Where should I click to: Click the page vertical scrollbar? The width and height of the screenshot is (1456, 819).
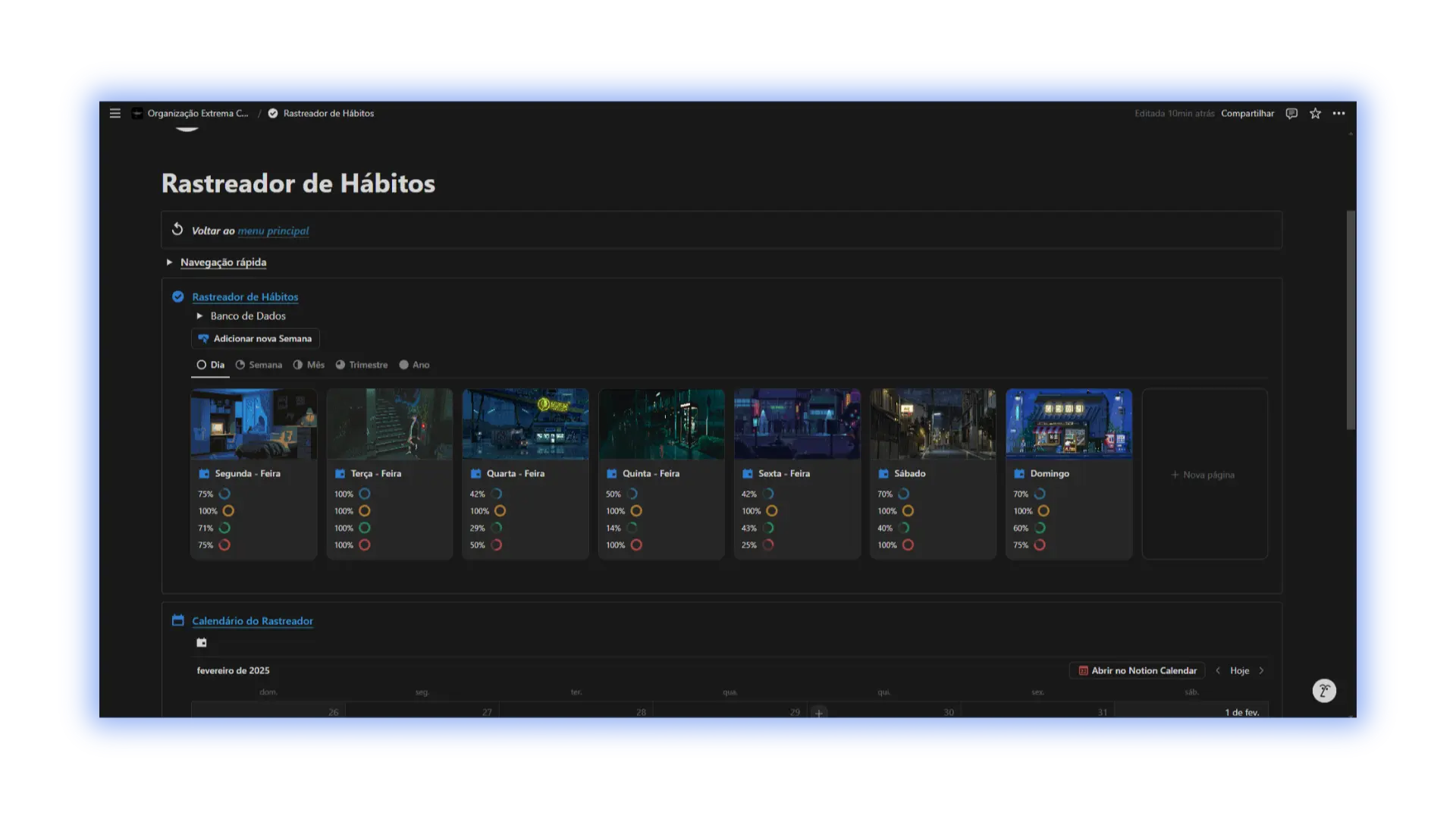pyautogui.click(x=1351, y=320)
